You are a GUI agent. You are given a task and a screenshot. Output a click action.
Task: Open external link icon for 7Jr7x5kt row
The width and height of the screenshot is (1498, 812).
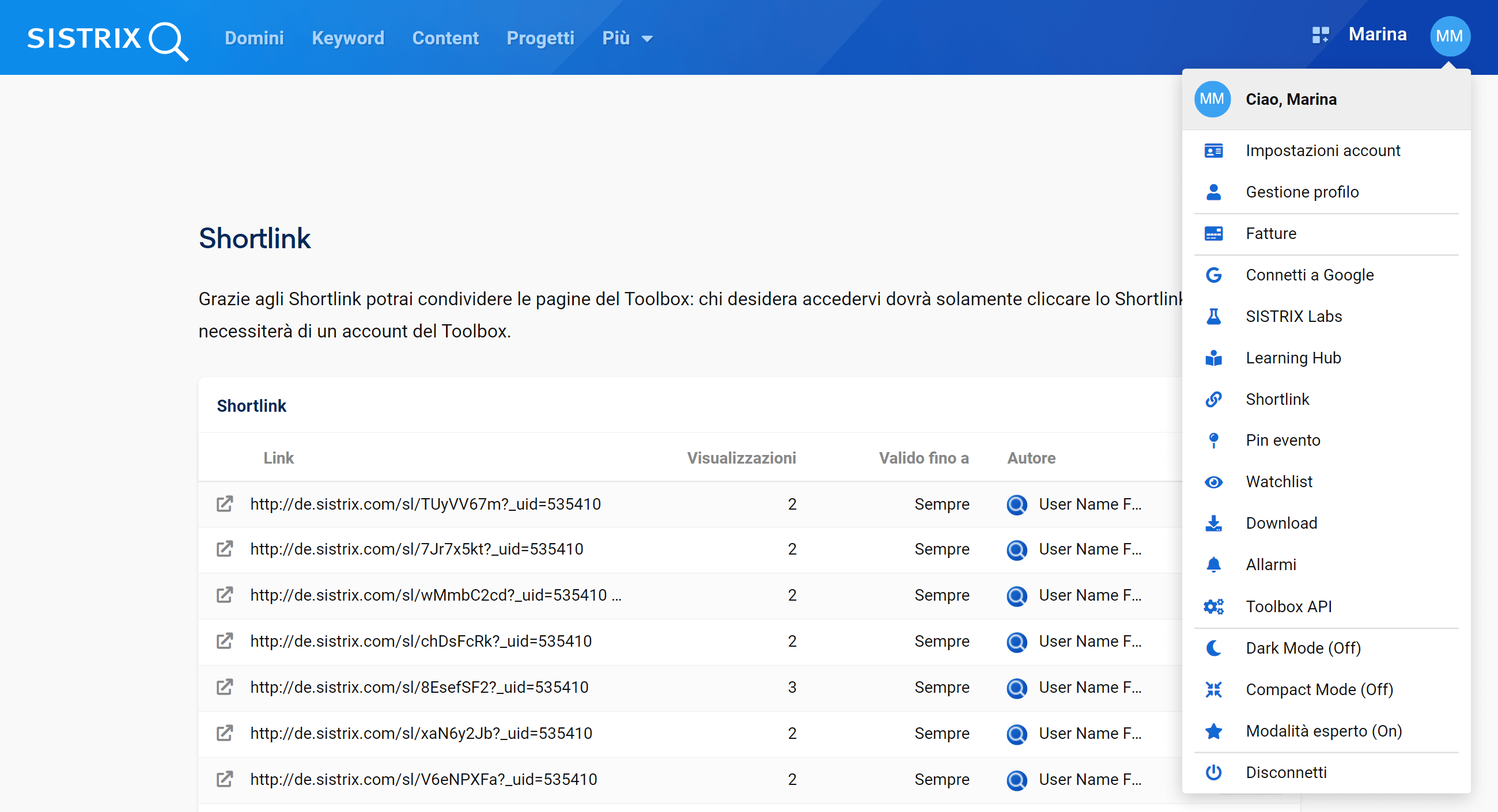coord(225,549)
